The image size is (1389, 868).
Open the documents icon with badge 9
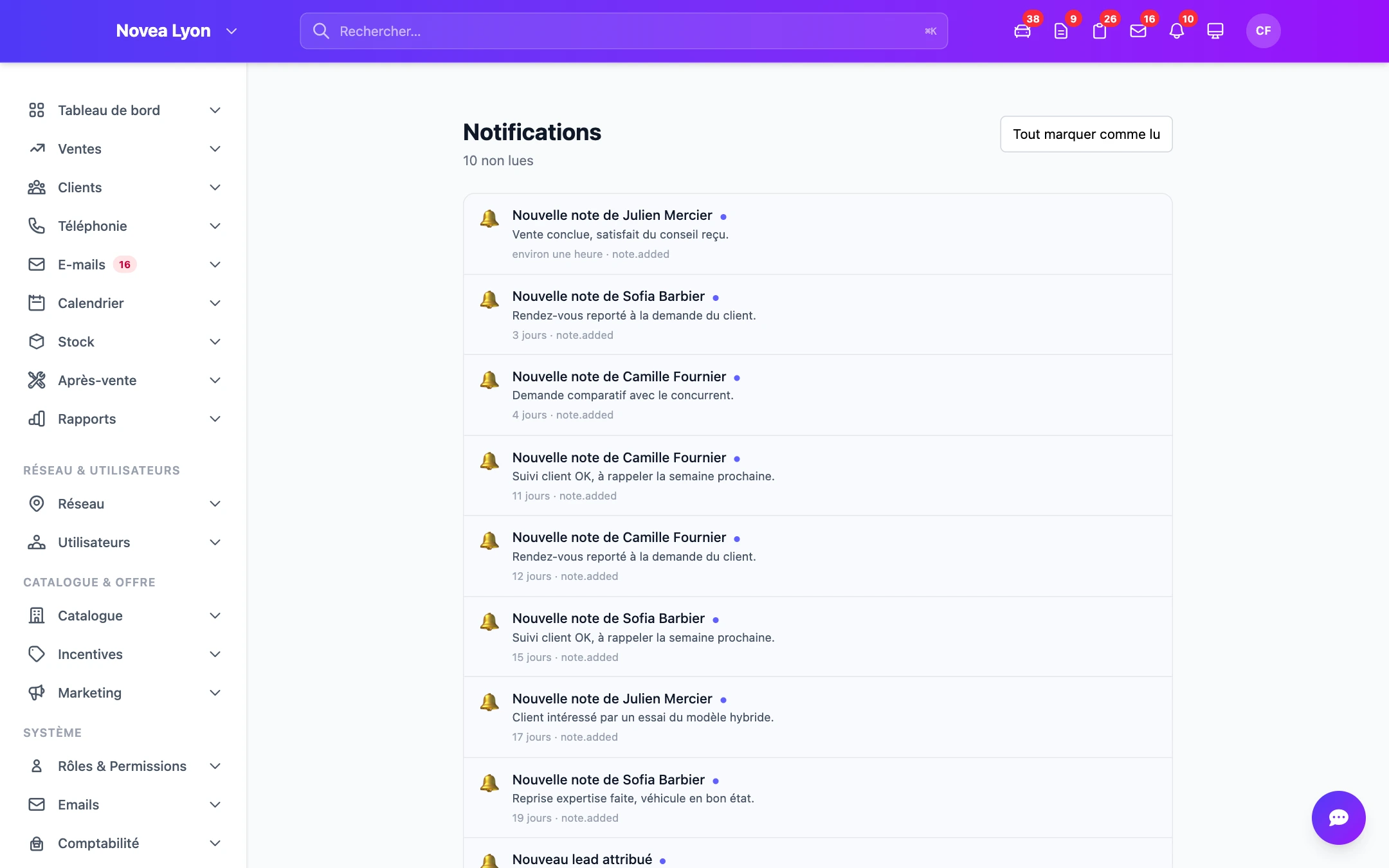point(1061,31)
